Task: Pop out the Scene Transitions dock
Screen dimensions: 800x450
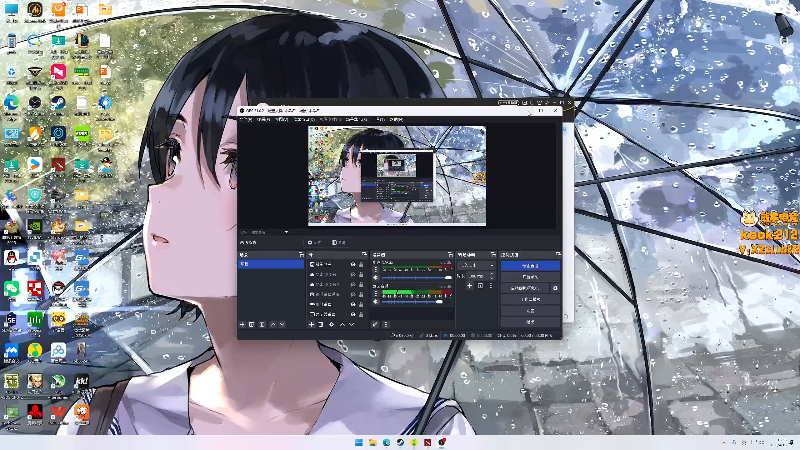Action: point(493,254)
